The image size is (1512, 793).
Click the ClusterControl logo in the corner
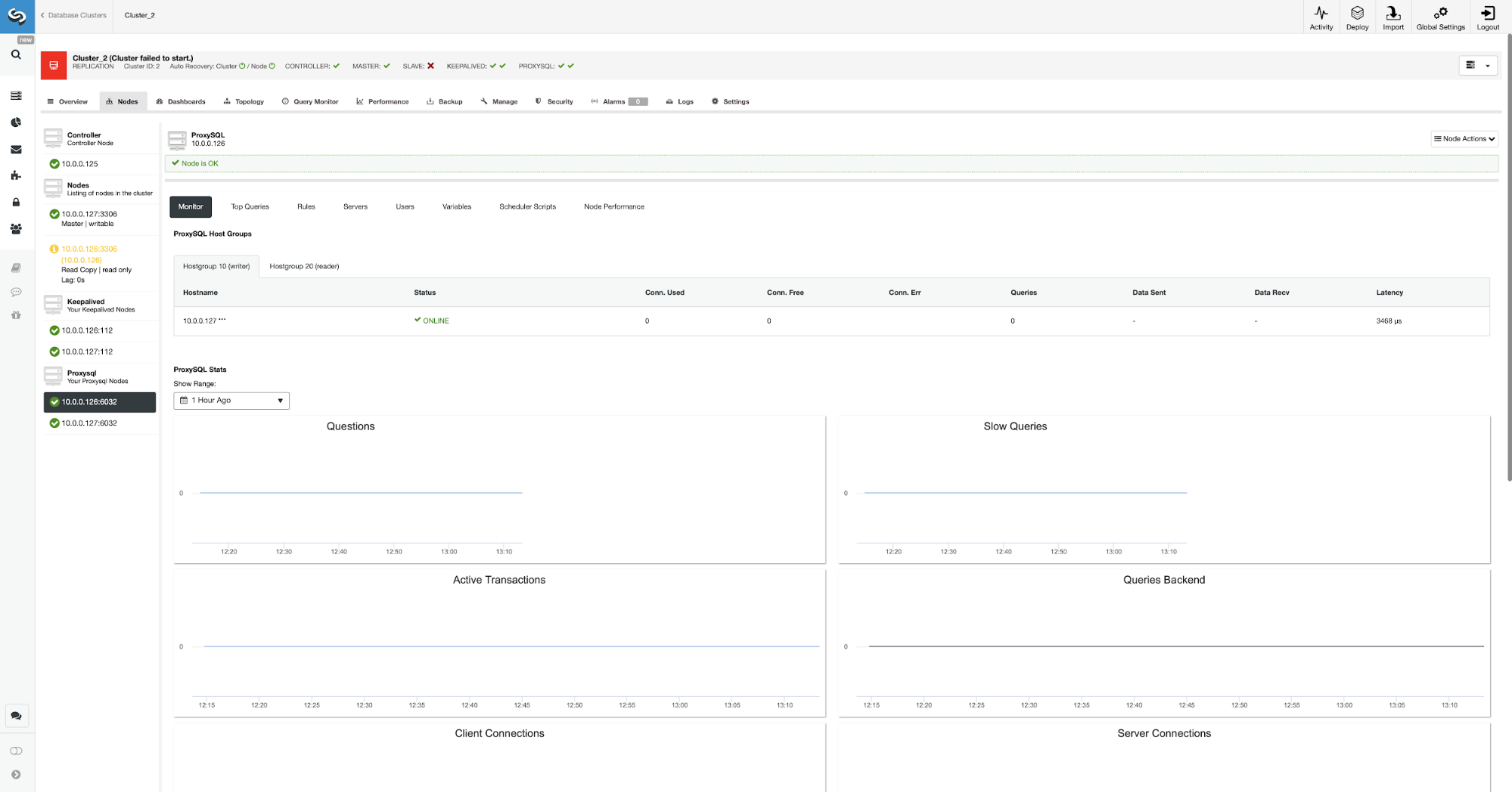(17, 16)
